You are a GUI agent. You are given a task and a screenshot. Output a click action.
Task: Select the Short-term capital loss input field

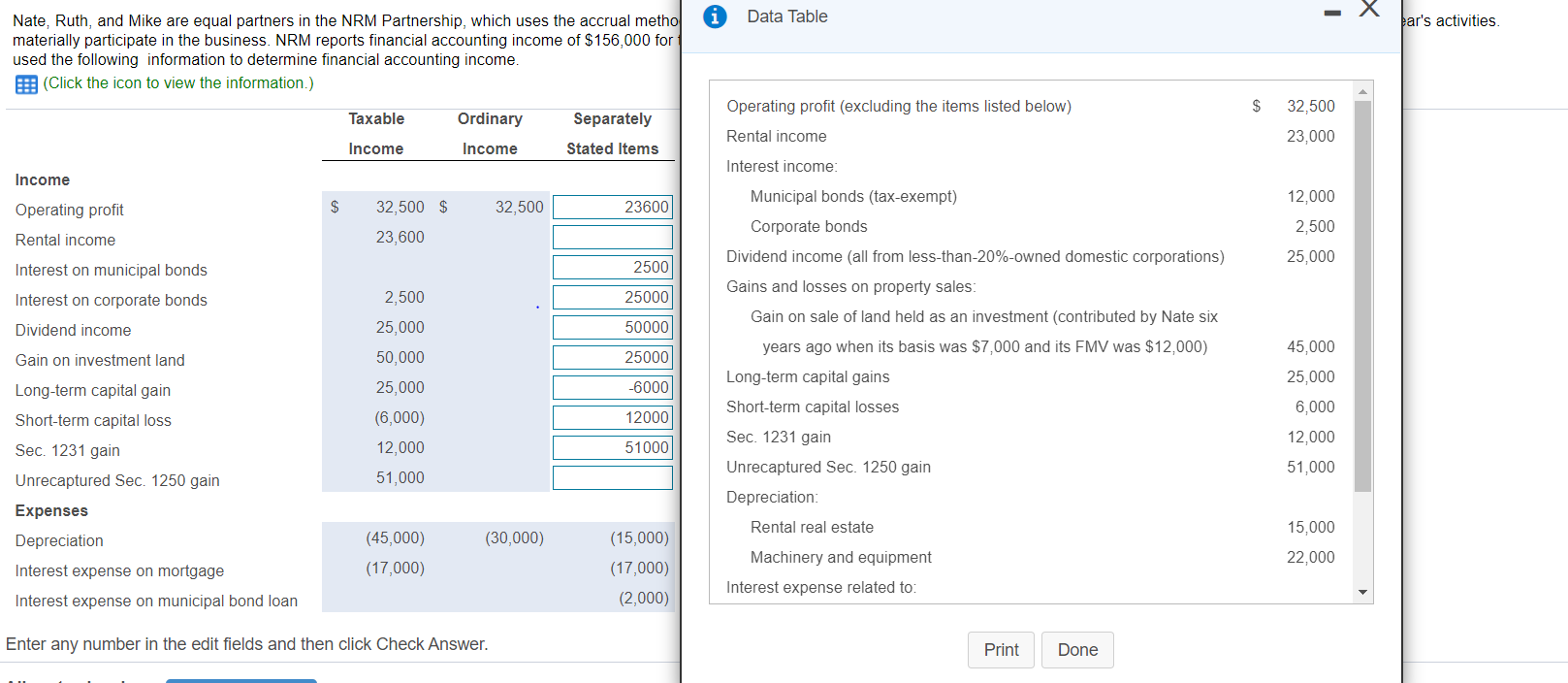tap(613, 417)
